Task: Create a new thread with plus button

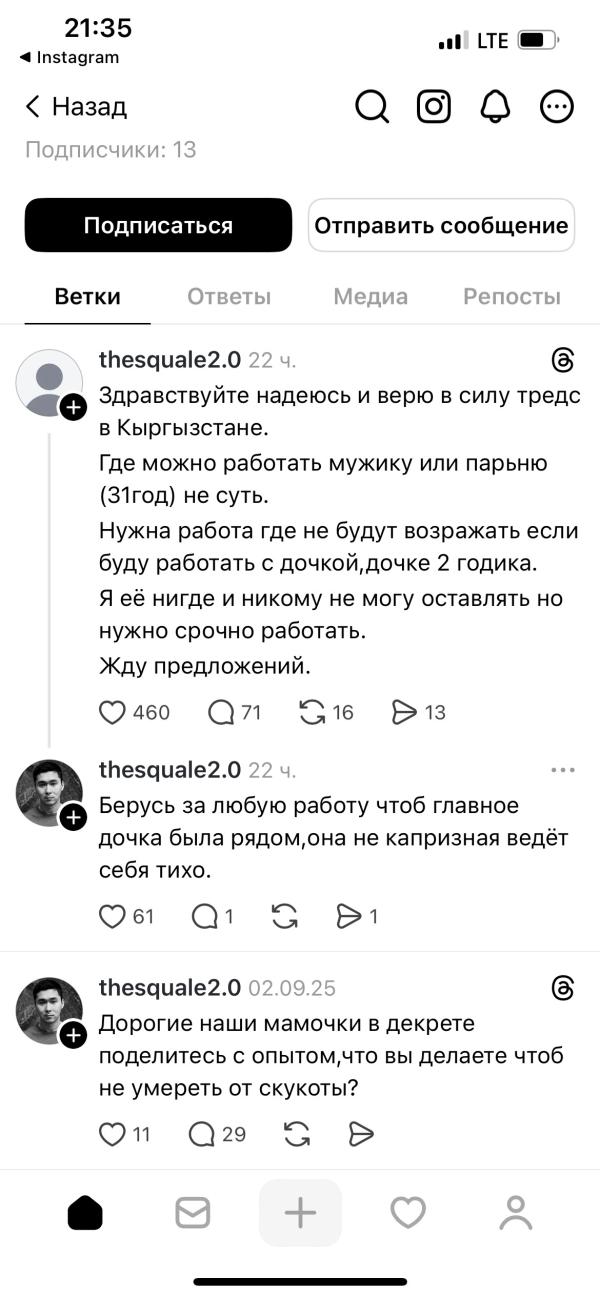Action: tap(300, 1213)
